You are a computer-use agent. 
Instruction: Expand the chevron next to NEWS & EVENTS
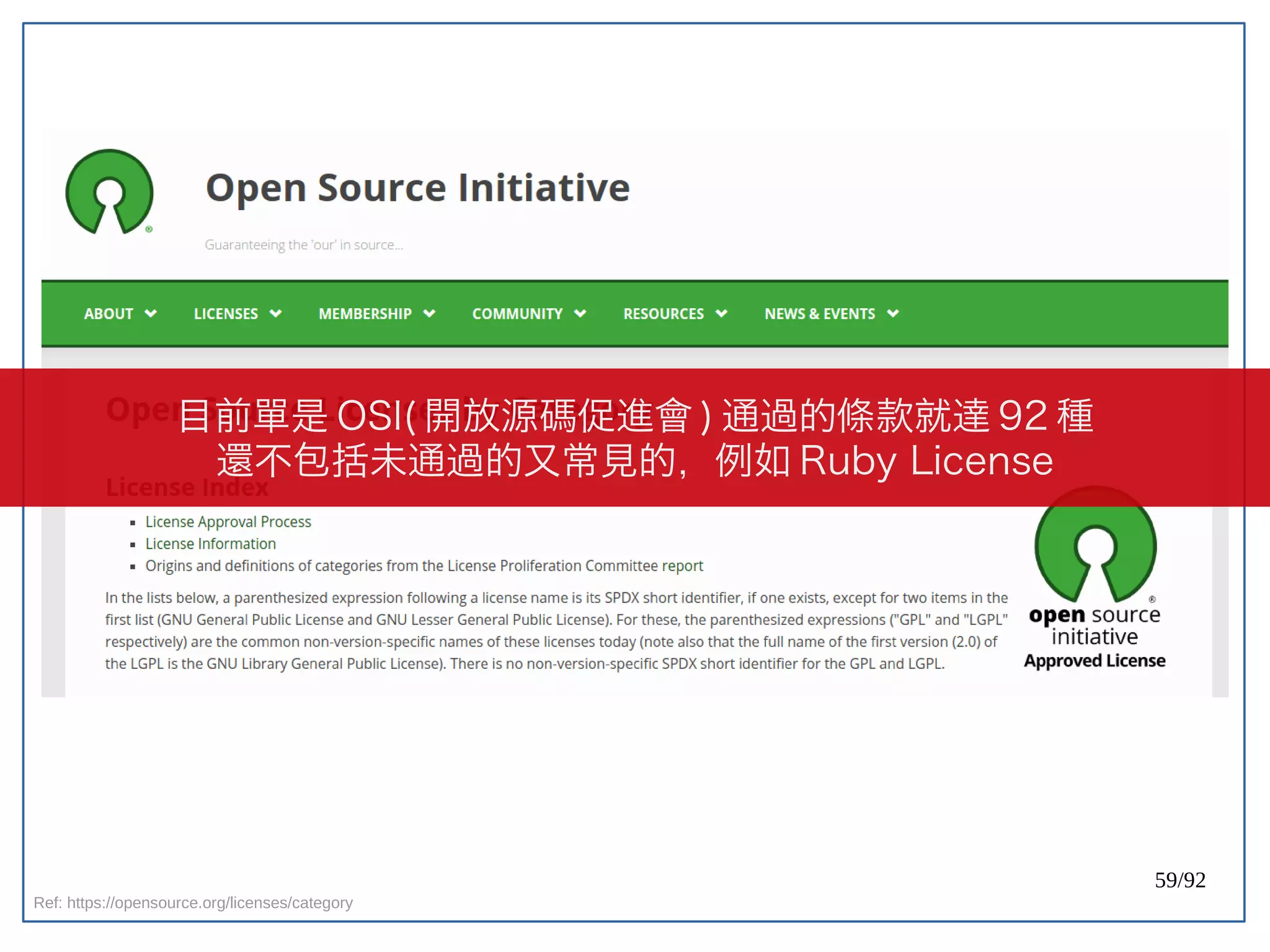coord(893,314)
